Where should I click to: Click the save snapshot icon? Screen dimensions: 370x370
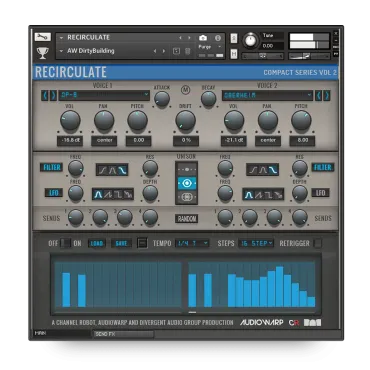(x=176, y=51)
